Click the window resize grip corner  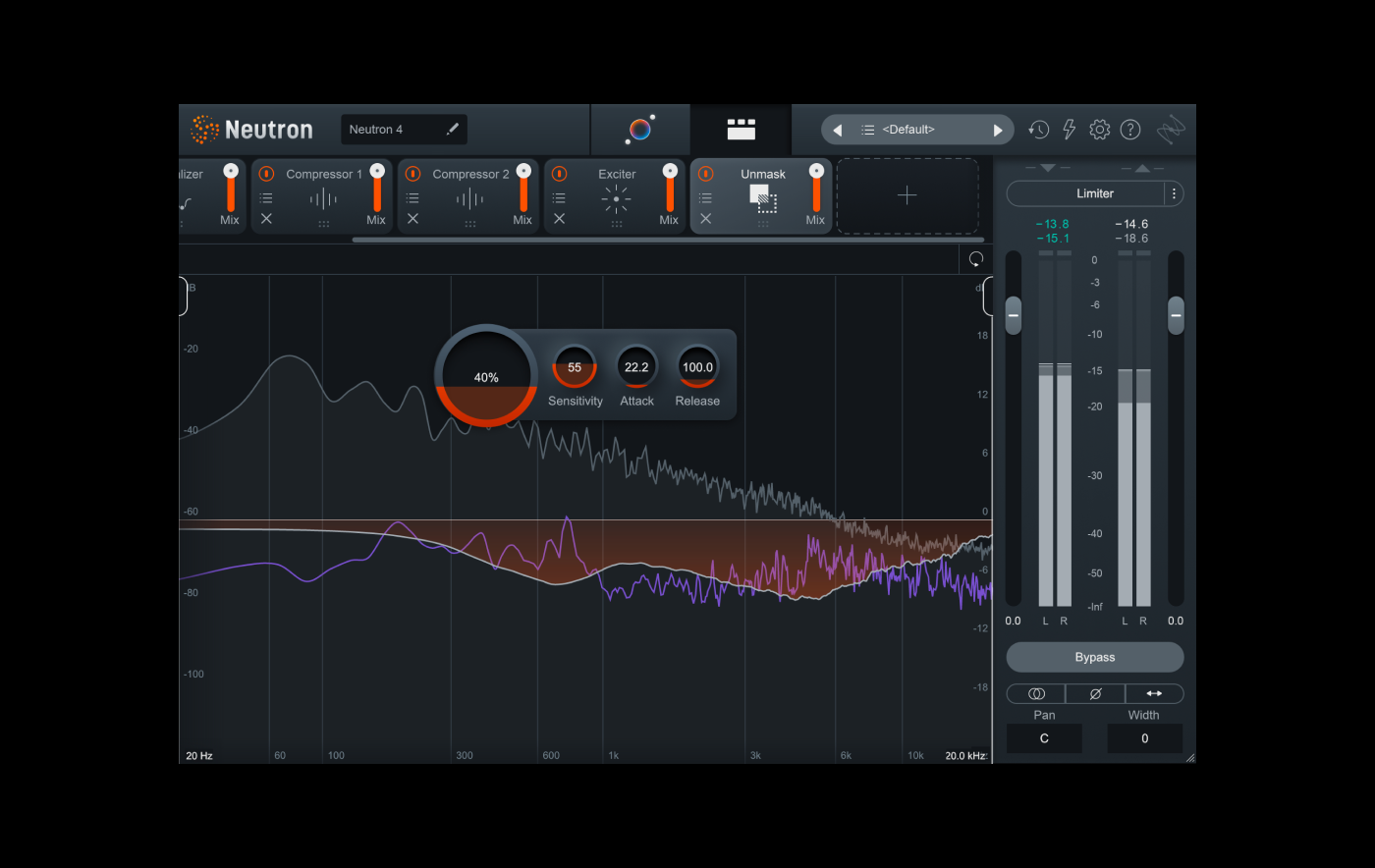tap(1190, 757)
